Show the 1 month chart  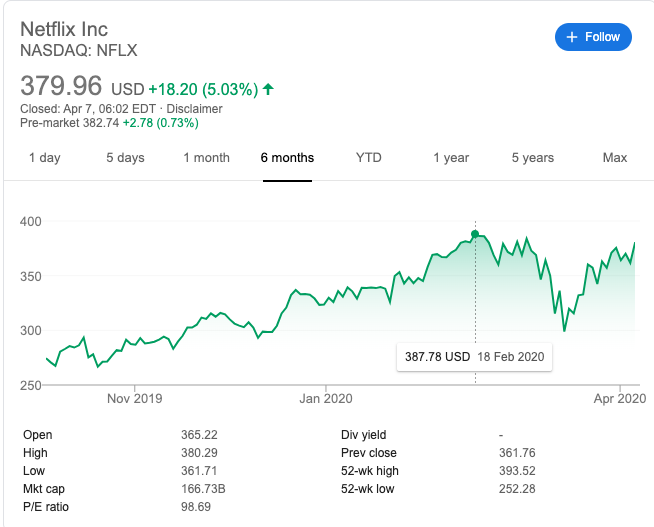point(206,158)
